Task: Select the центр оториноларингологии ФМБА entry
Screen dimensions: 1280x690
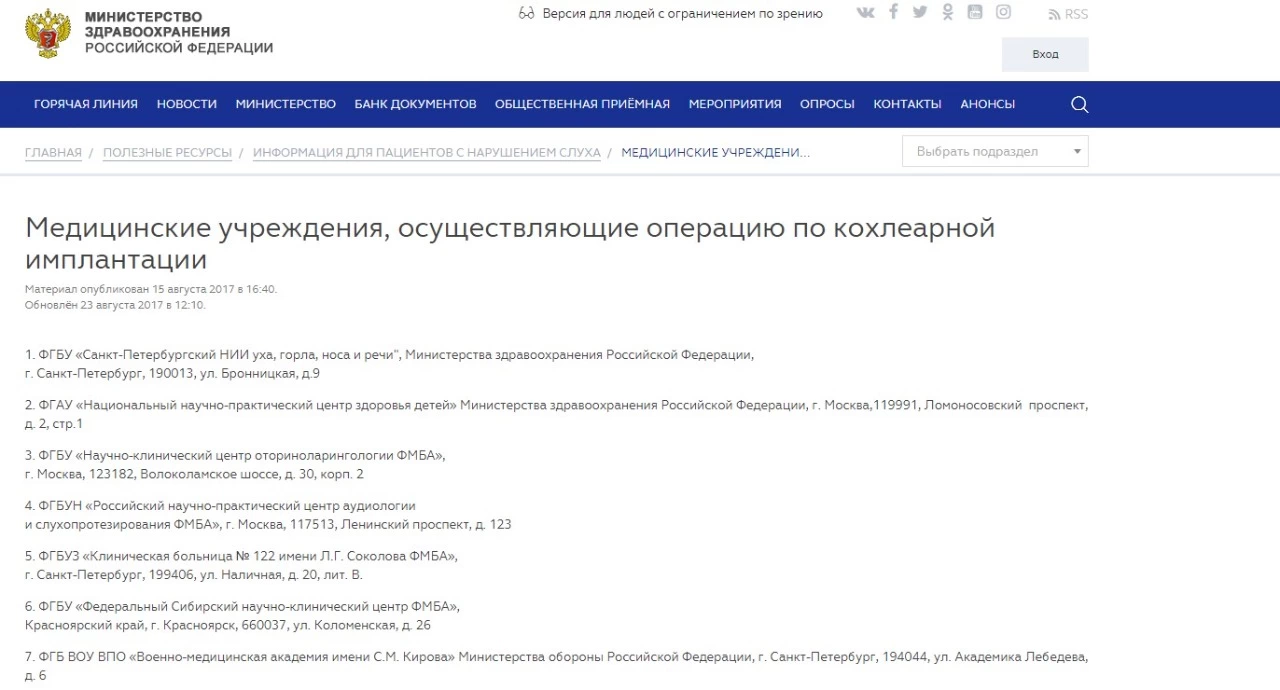Action: [x=235, y=464]
